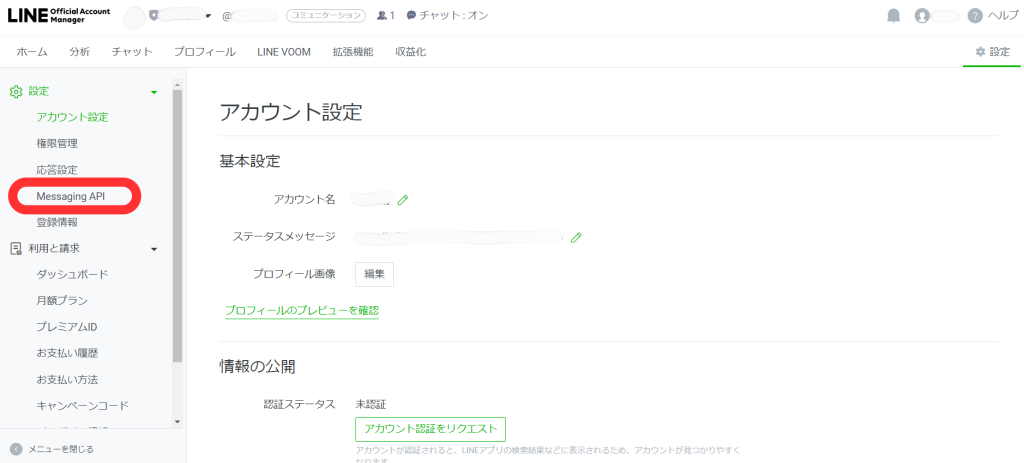Collapse the menu with the arrow icon
The height and width of the screenshot is (463, 1024).
point(16,449)
